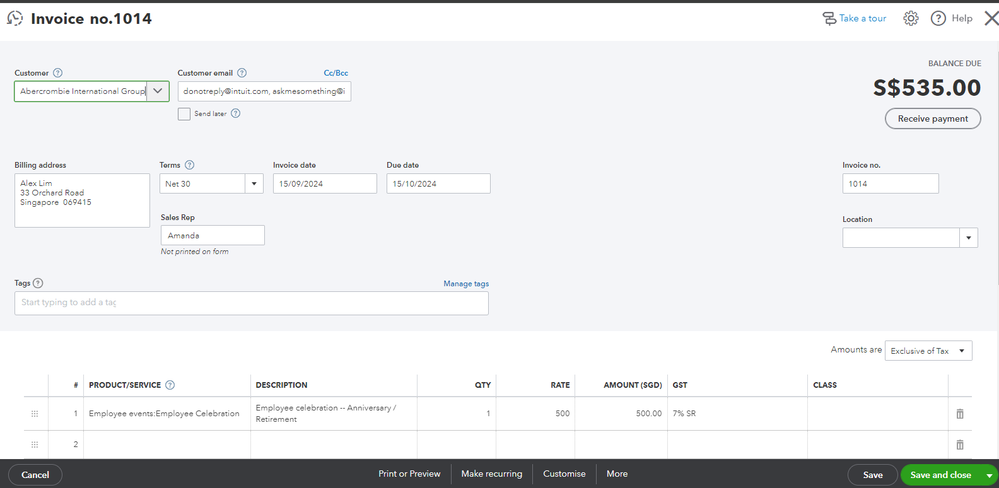Image resolution: width=999 pixels, height=488 pixels.
Task: Grab the drag handle for line 2
Action: (x=35, y=445)
